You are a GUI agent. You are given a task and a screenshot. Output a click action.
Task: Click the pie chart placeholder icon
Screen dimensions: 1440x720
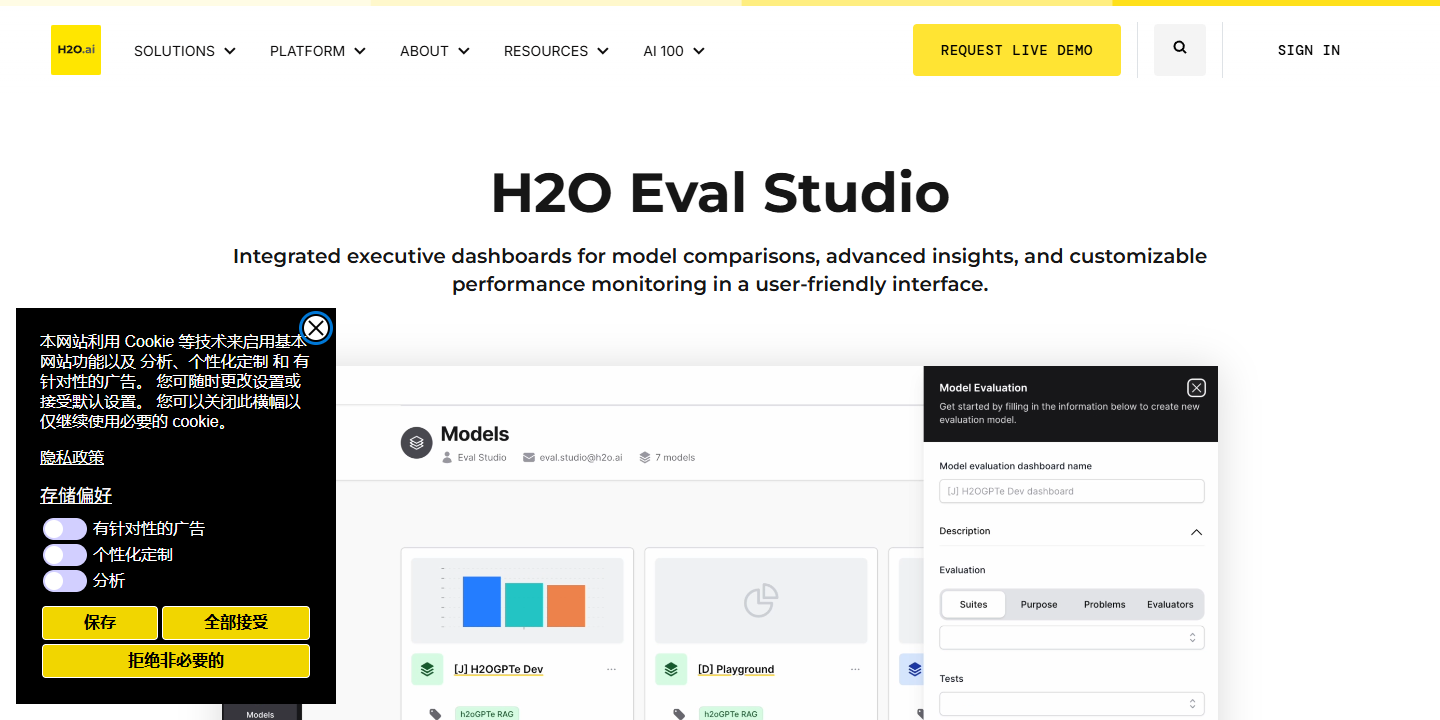click(761, 600)
